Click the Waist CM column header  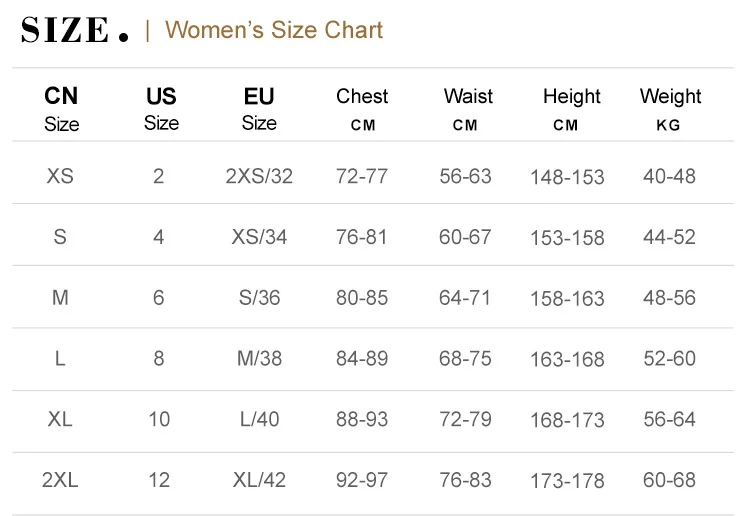[x=468, y=109]
